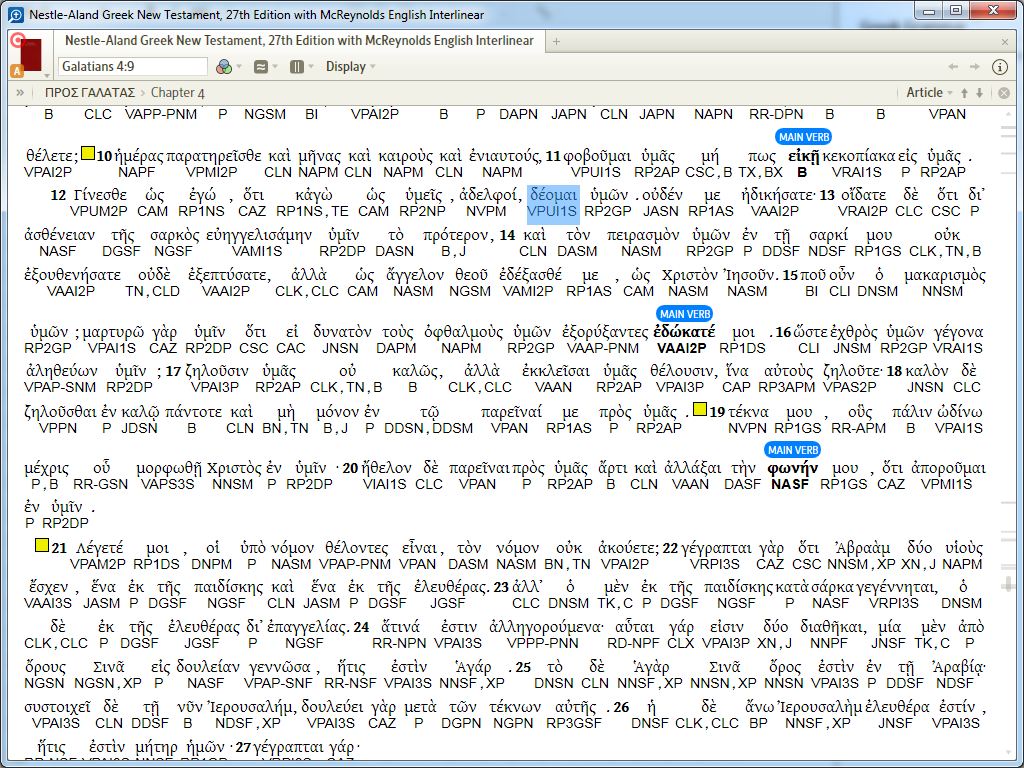Click the locator bar close icon
This screenshot has height=768, width=1024.
click(x=1004, y=93)
